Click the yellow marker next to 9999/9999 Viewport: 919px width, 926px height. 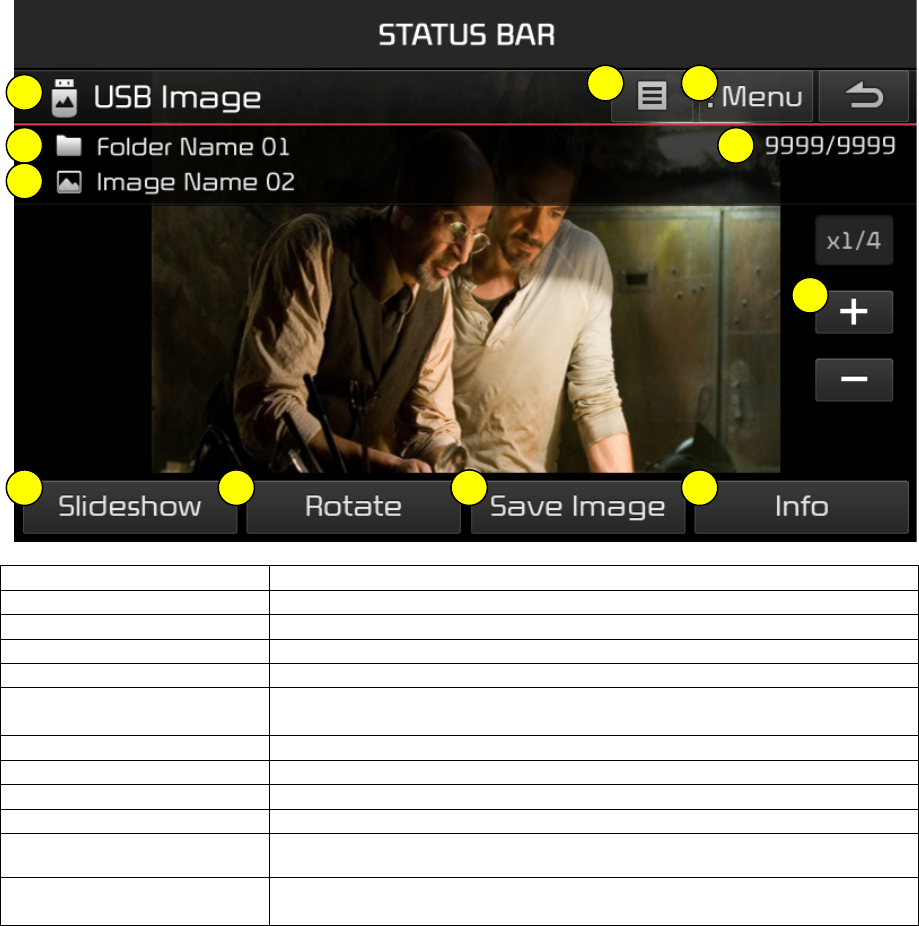(735, 145)
